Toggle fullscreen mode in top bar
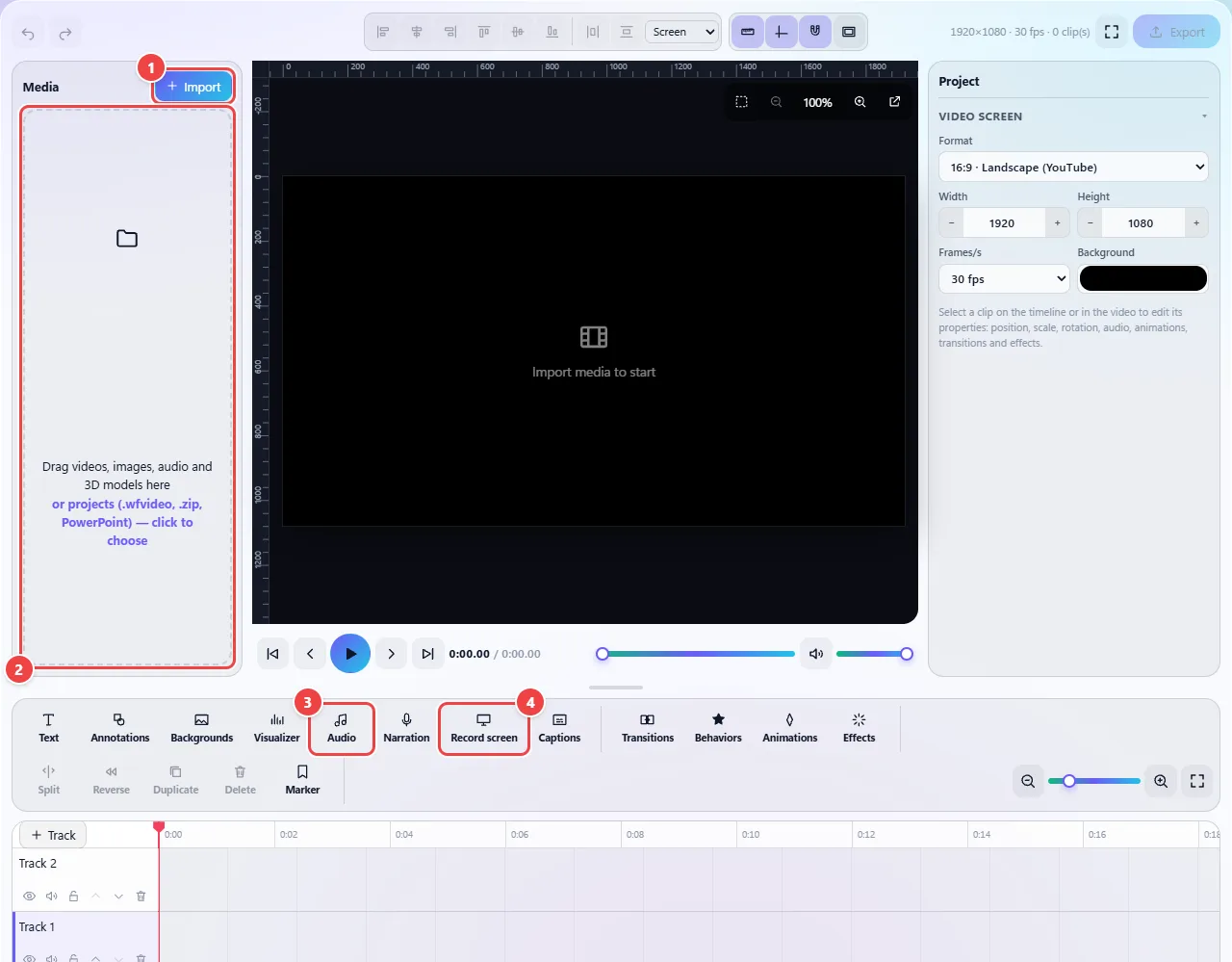 (x=1112, y=32)
